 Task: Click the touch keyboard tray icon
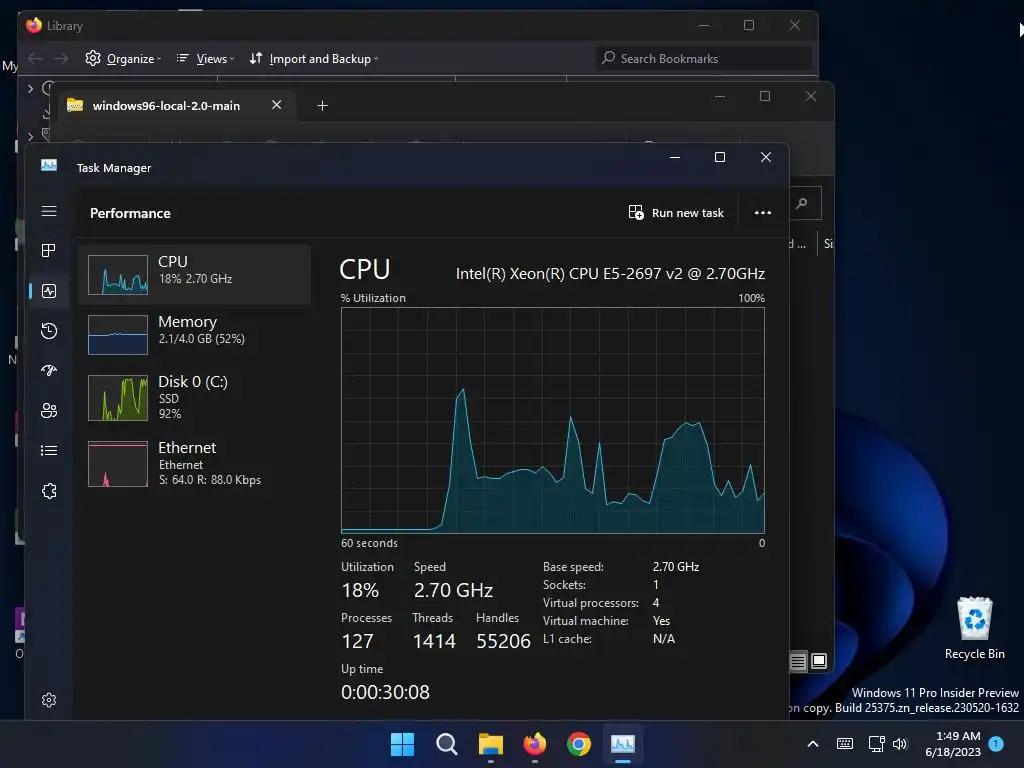coord(844,744)
